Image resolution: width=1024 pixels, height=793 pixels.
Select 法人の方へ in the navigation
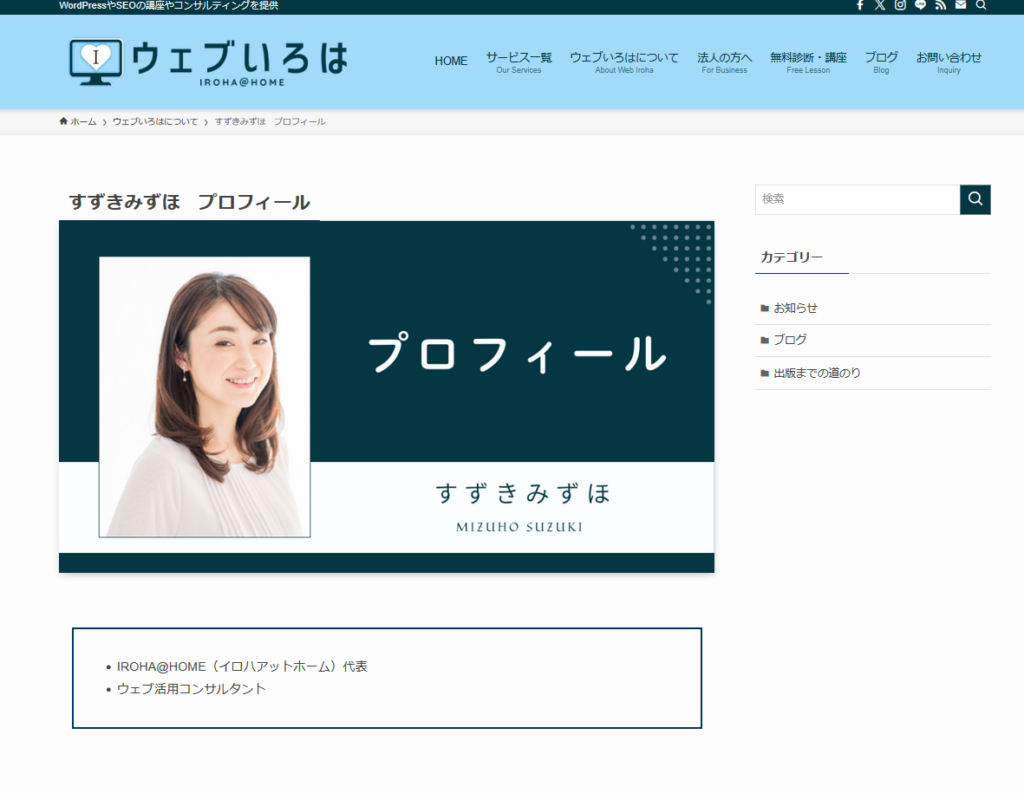pos(724,62)
